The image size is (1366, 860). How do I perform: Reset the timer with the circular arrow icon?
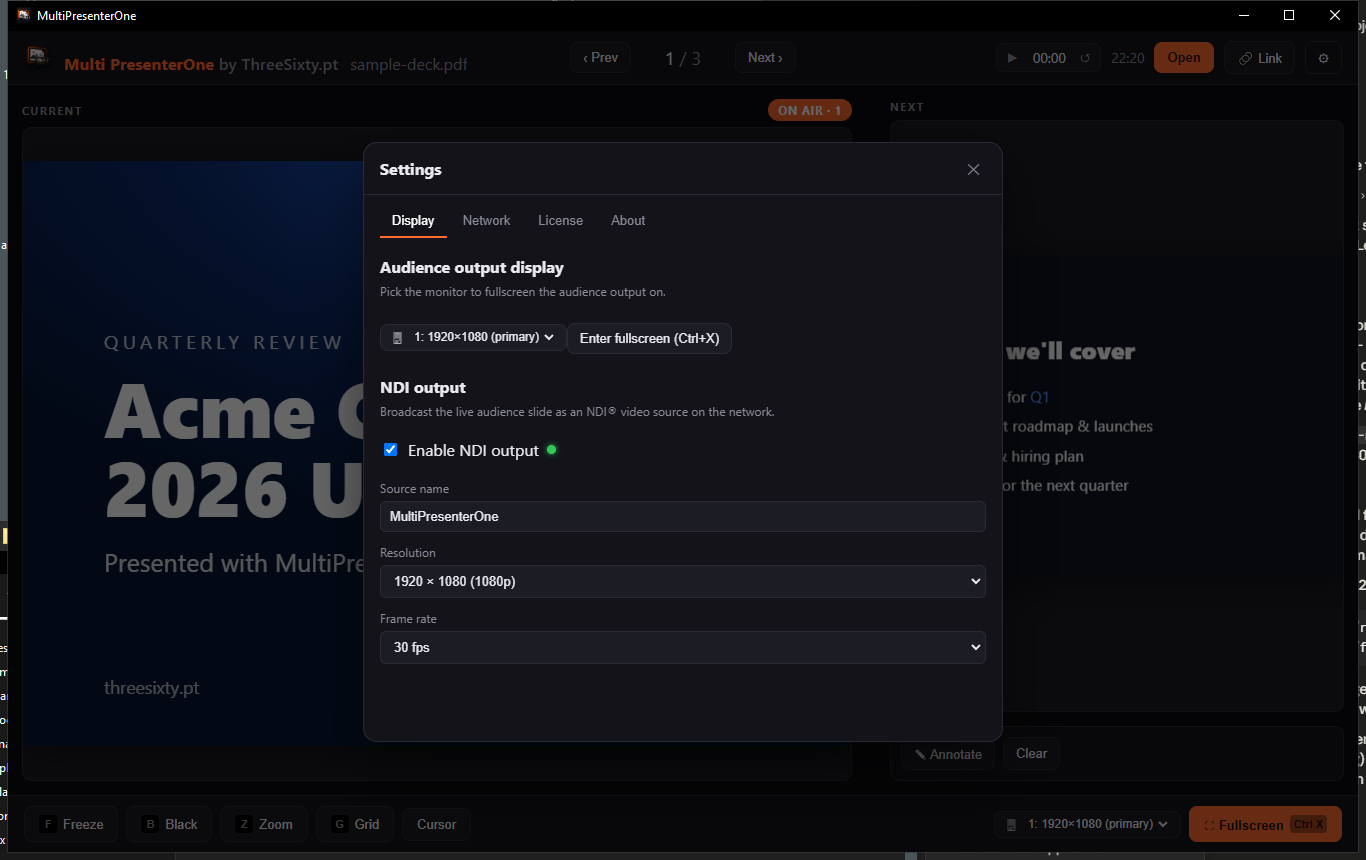pos(1085,58)
